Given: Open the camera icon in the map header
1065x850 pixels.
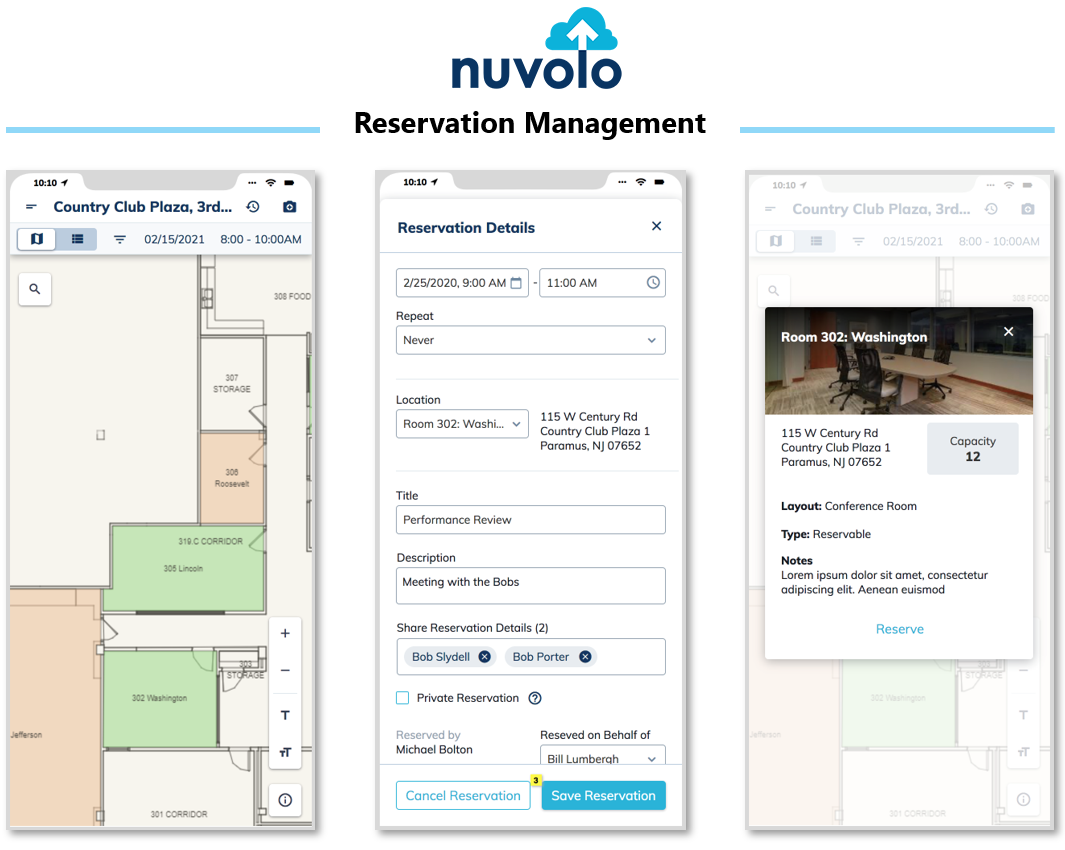Looking at the screenshot, I should (x=290, y=207).
